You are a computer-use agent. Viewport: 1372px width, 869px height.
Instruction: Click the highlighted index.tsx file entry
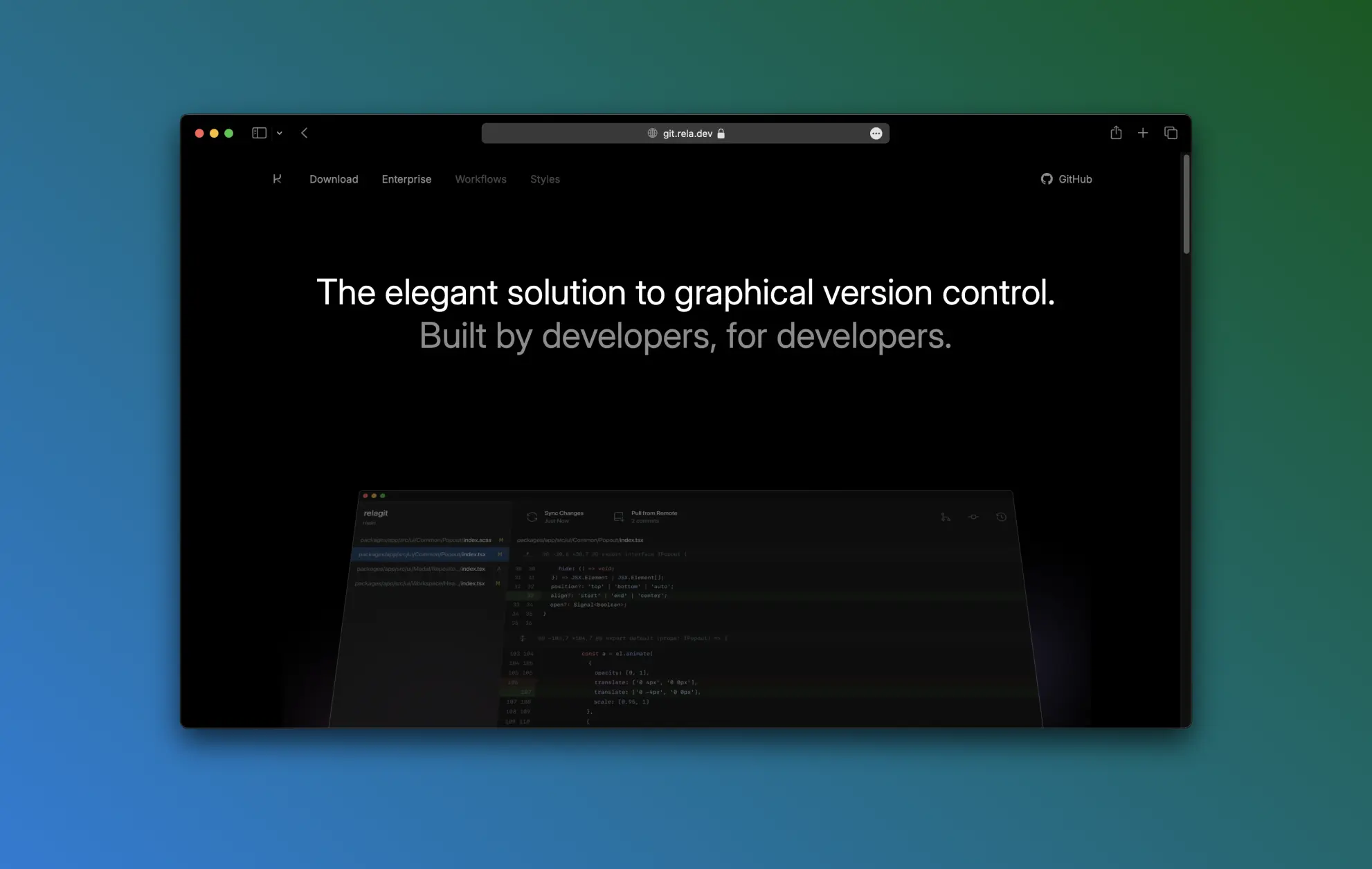(430, 554)
